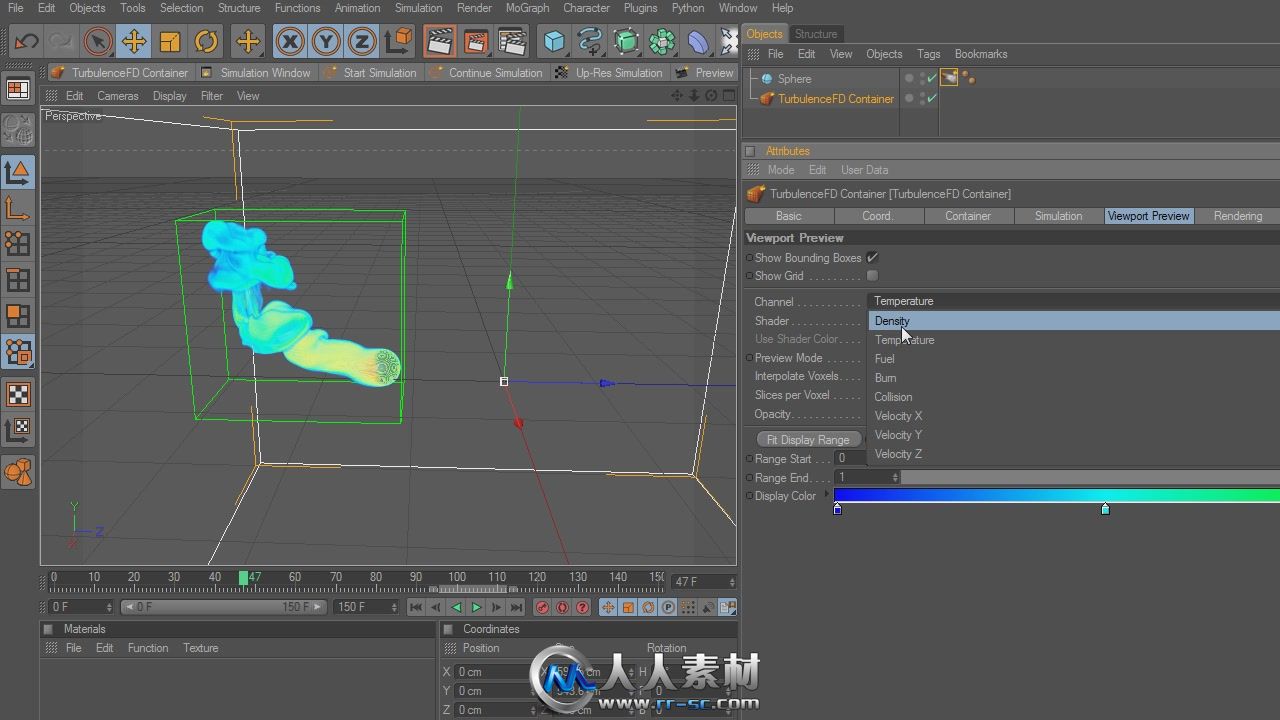
Task: Select Temperature option in dropdown list
Action: (1073, 340)
